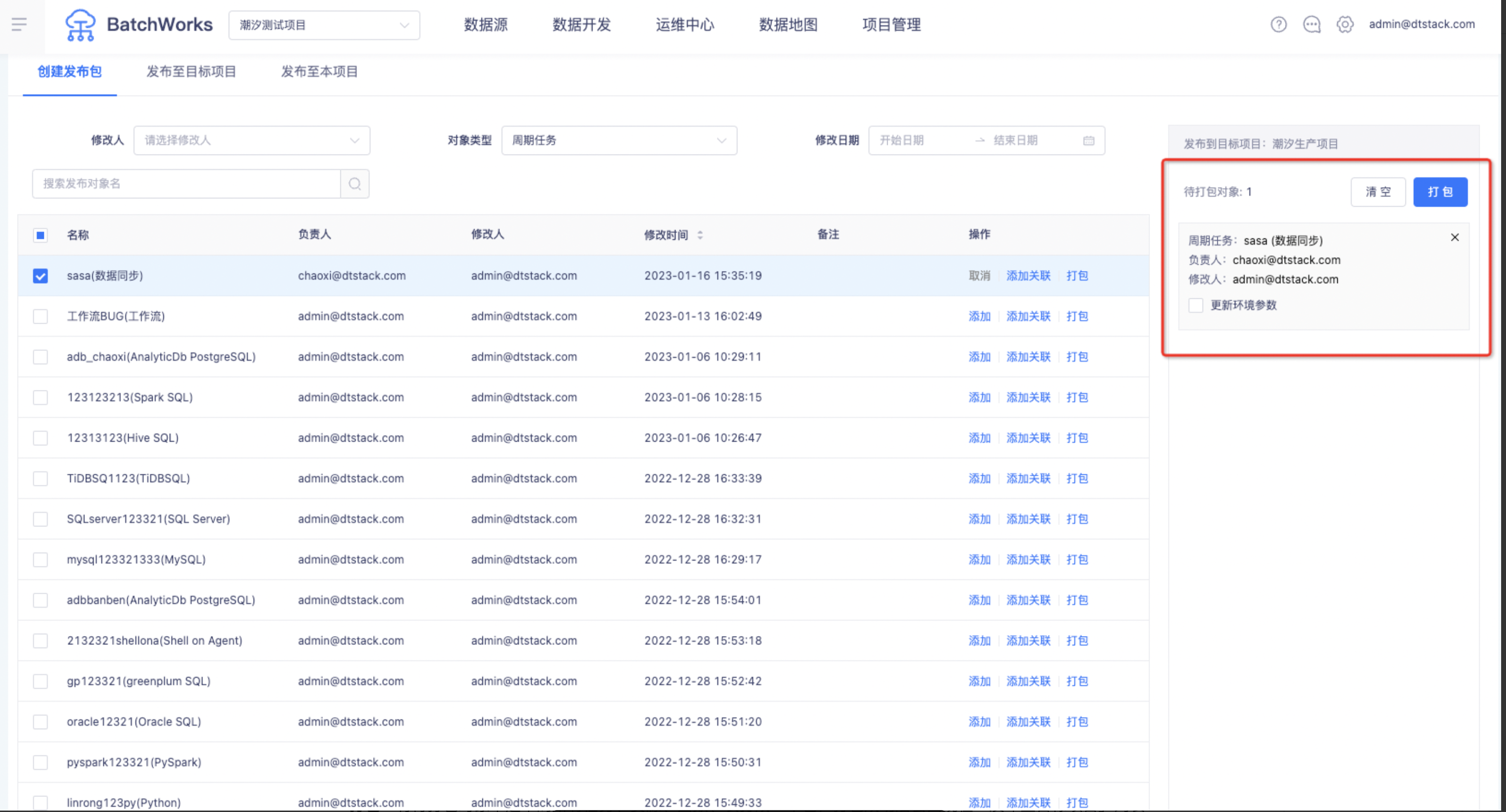Click 取消 in the sasa row

pos(979,276)
